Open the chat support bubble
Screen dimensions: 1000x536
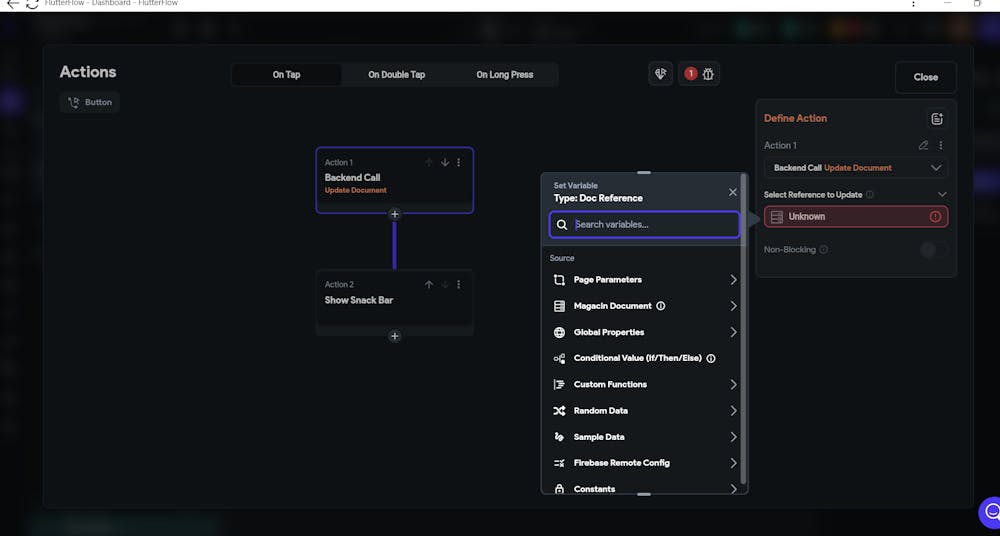tap(991, 511)
